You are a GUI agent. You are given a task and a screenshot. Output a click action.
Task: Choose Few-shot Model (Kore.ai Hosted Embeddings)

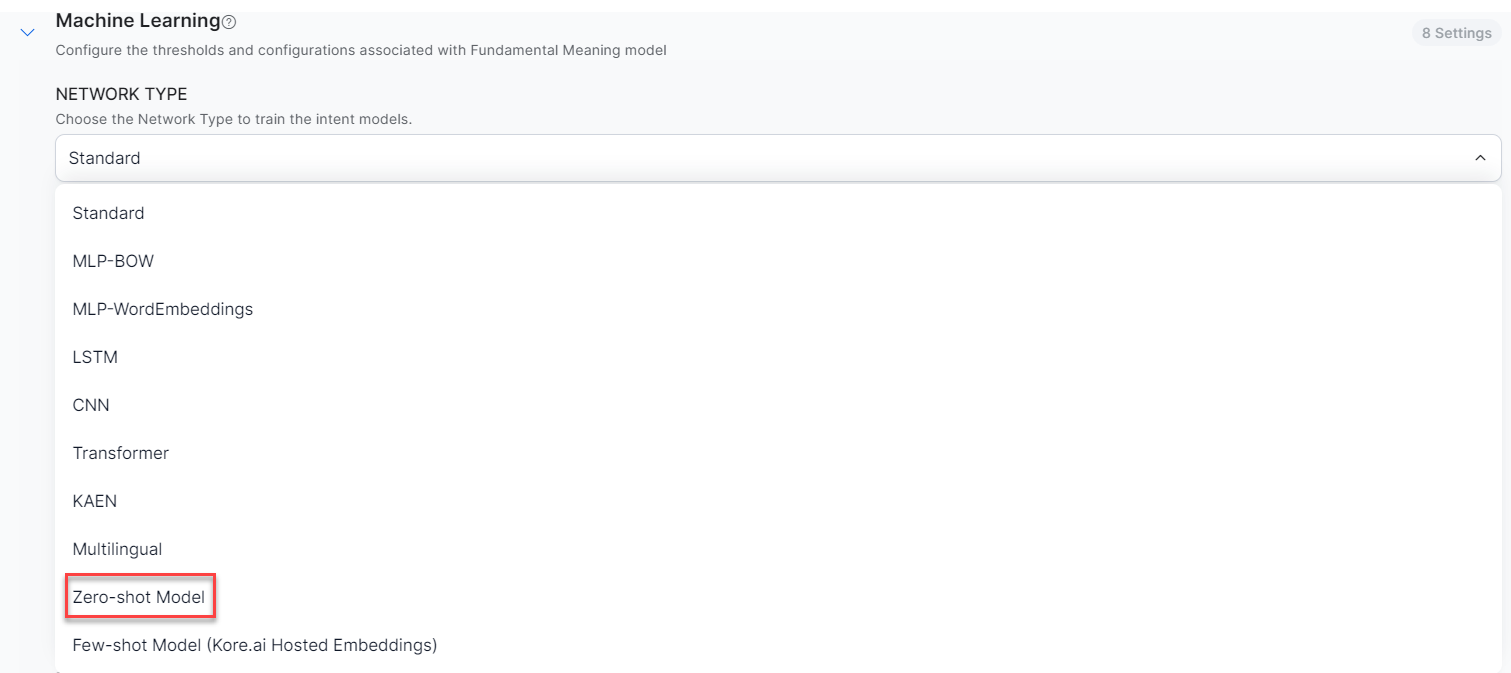(x=254, y=645)
